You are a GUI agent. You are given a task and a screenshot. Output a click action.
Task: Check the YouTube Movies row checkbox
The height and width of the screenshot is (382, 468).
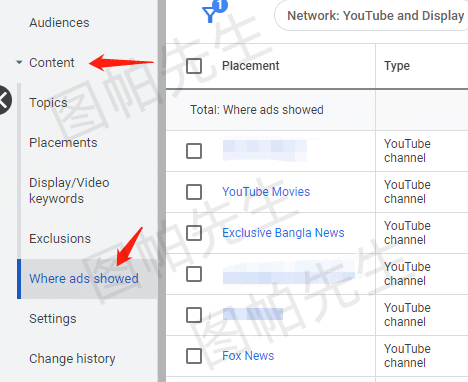tap(194, 192)
